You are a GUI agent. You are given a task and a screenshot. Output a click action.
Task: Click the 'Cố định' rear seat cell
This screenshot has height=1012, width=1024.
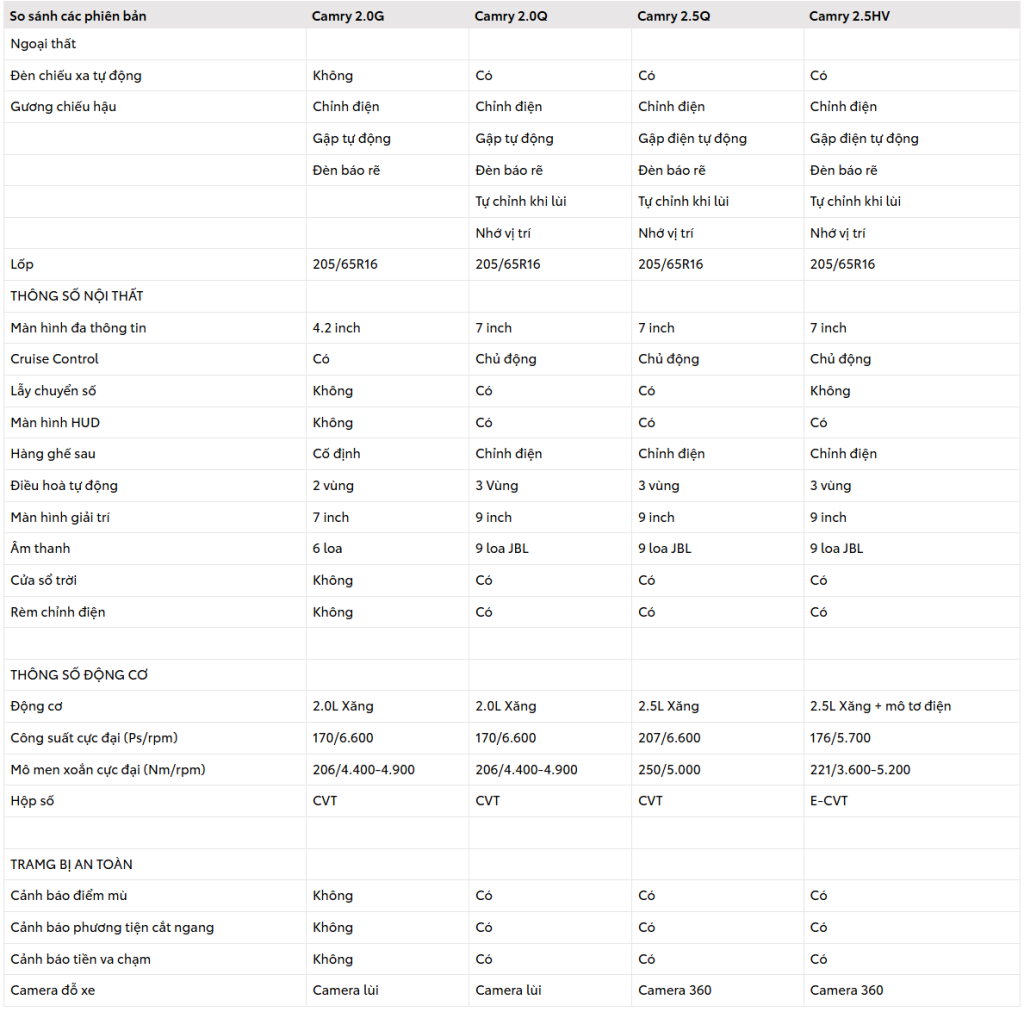coord(336,454)
